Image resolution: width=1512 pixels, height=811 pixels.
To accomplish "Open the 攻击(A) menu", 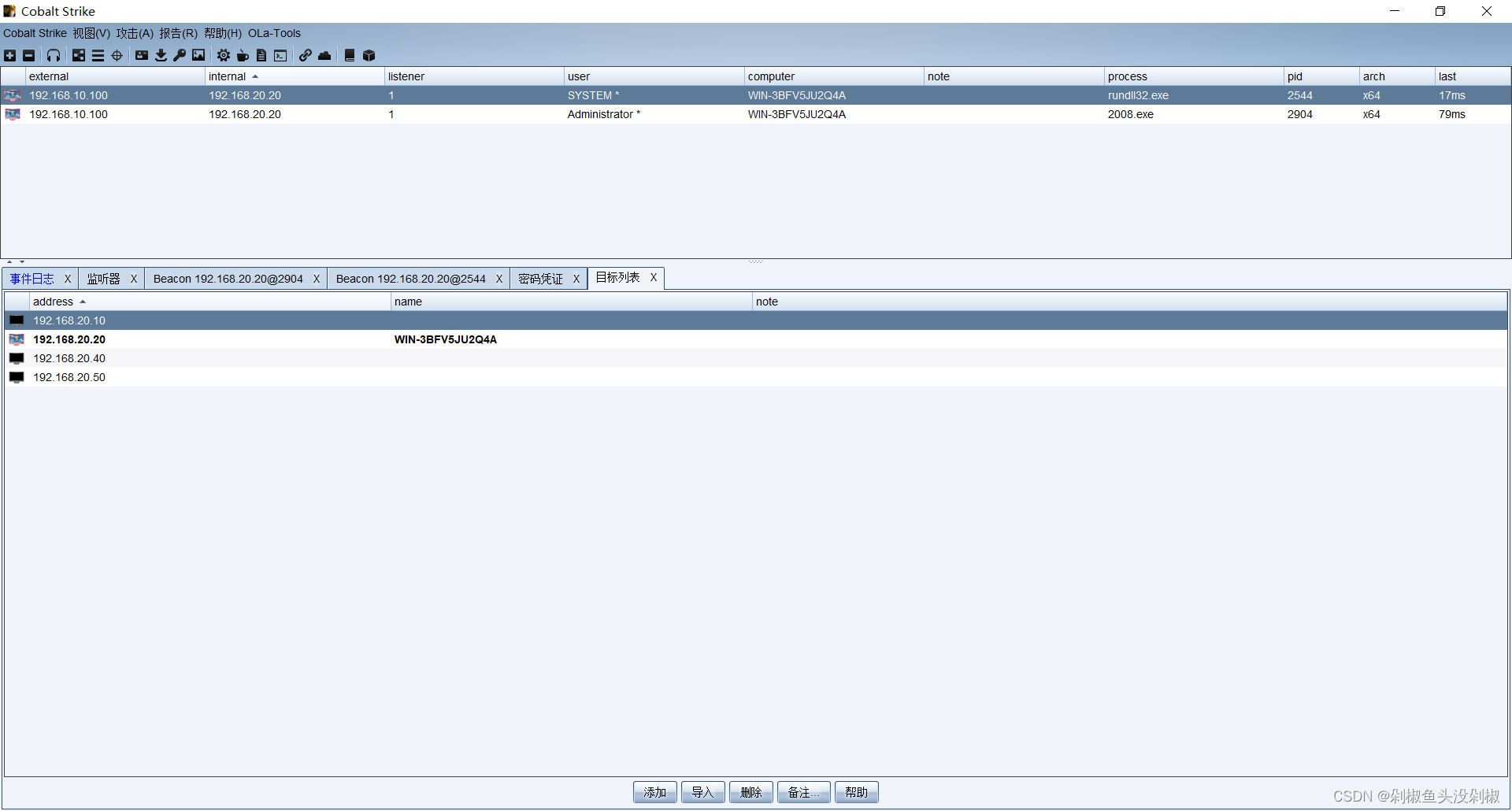I will click(x=135, y=33).
